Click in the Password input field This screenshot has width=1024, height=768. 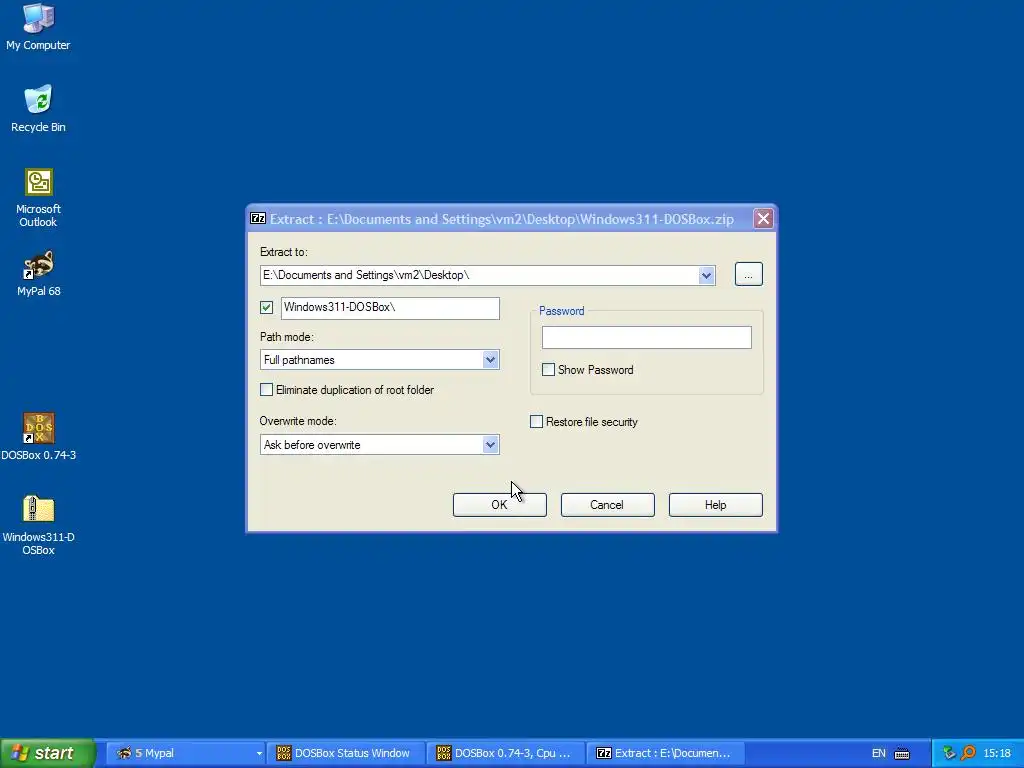647,338
